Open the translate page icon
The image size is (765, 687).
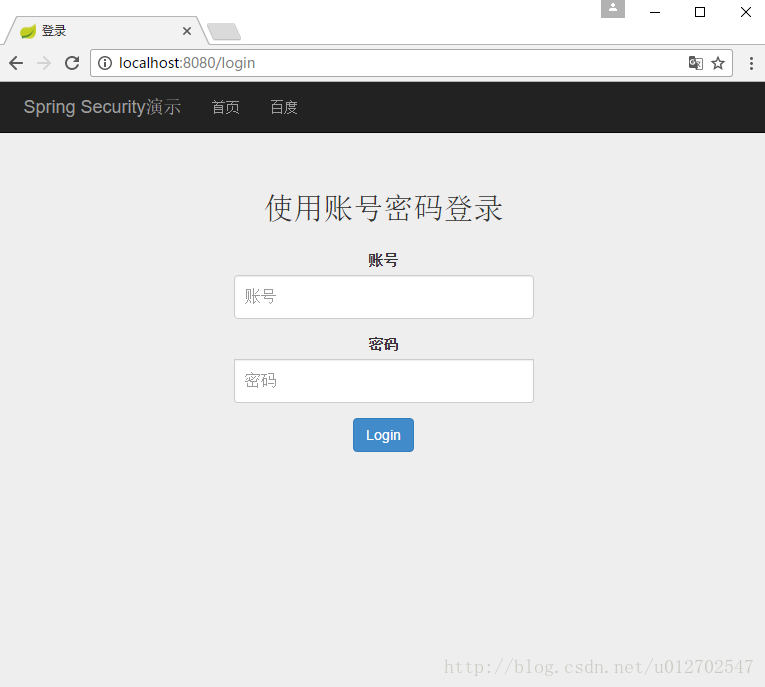pos(696,63)
